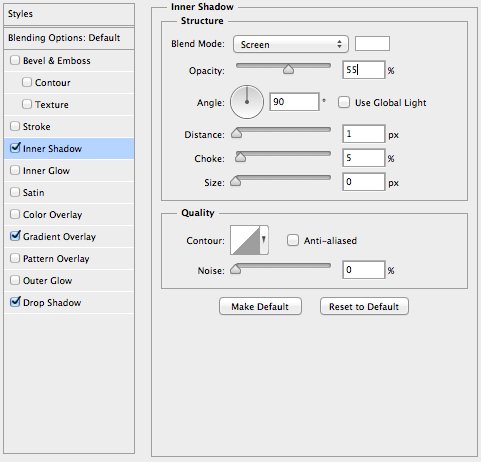Screen dimensions: 481x462
Task: Enable the Outer Glow checkbox
Action: point(15,280)
